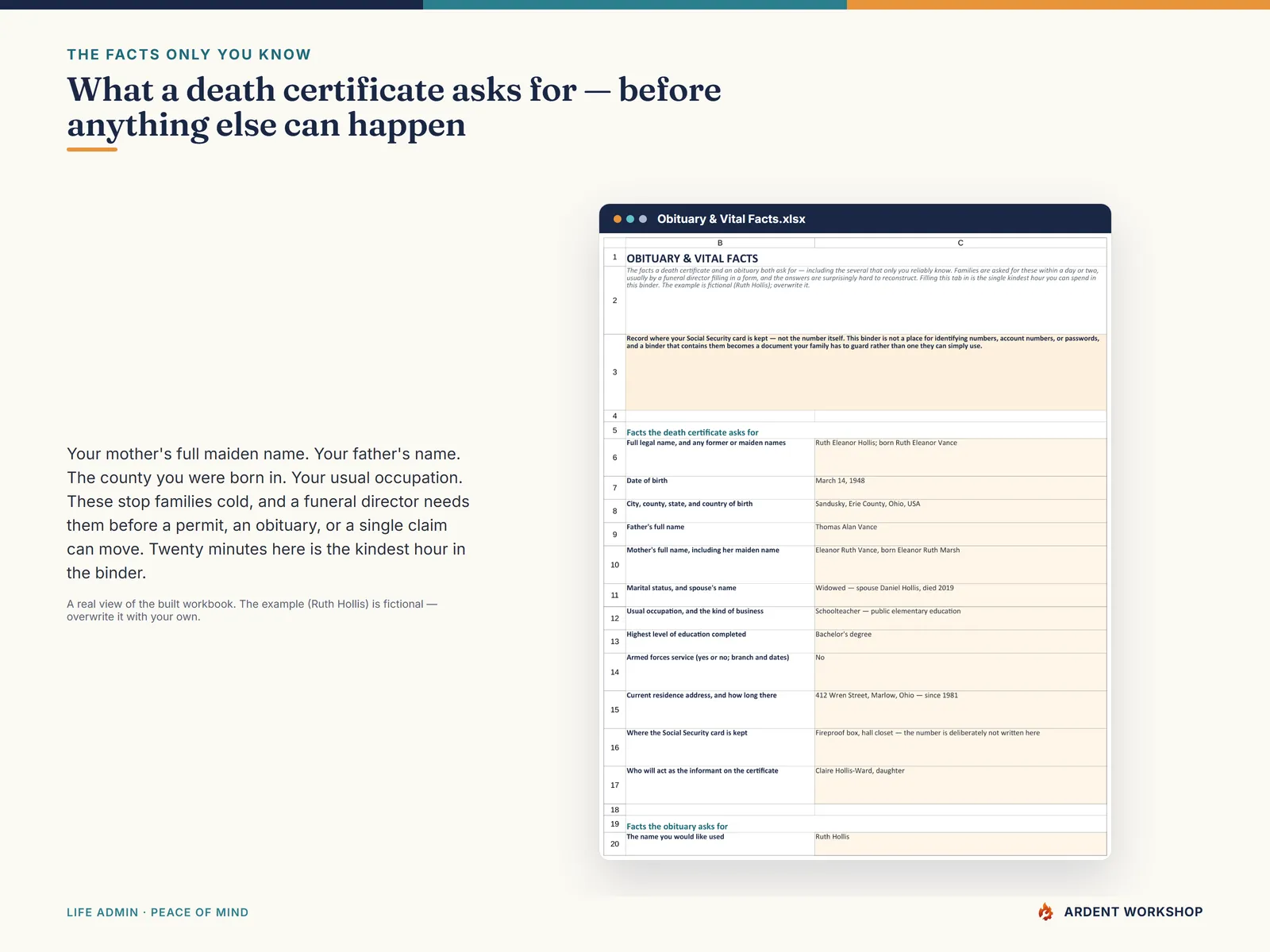Image resolution: width=1270 pixels, height=952 pixels.
Task: Select the 'Facts the death certificate asks for' heading
Action: coord(692,432)
